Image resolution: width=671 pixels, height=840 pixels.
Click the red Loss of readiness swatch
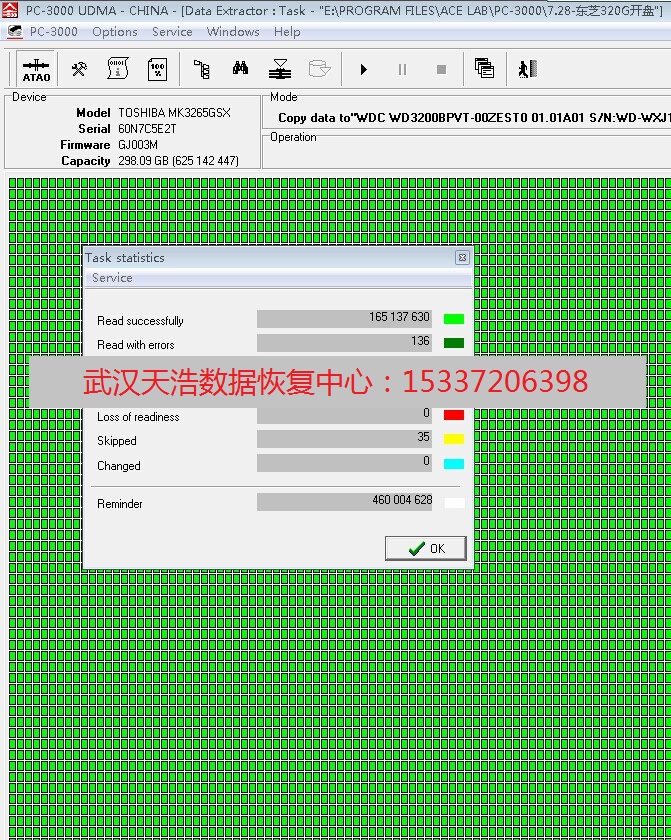click(x=454, y=415)
